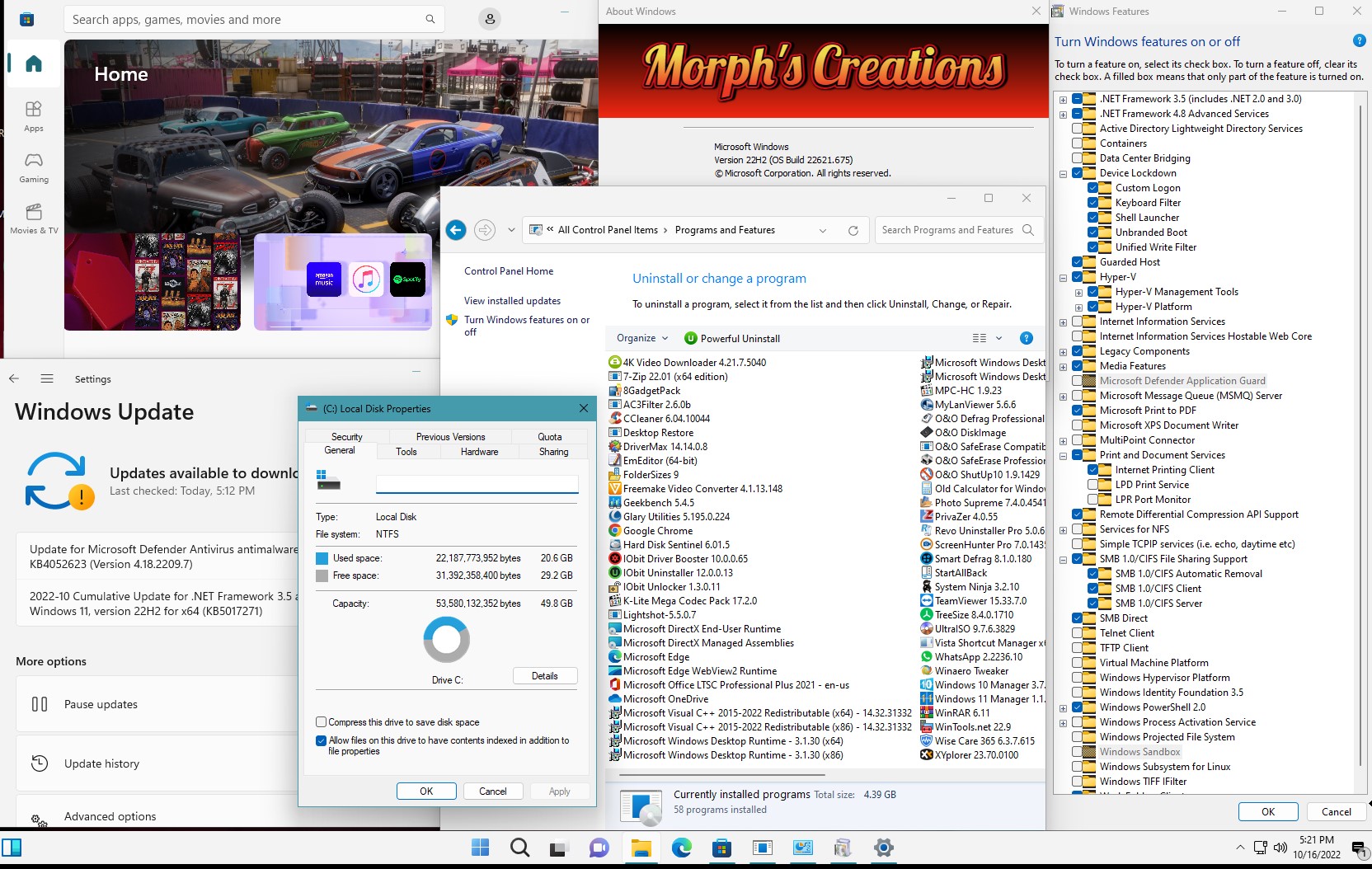Toggle Compress this drive checkbox

tap(322, 722)
